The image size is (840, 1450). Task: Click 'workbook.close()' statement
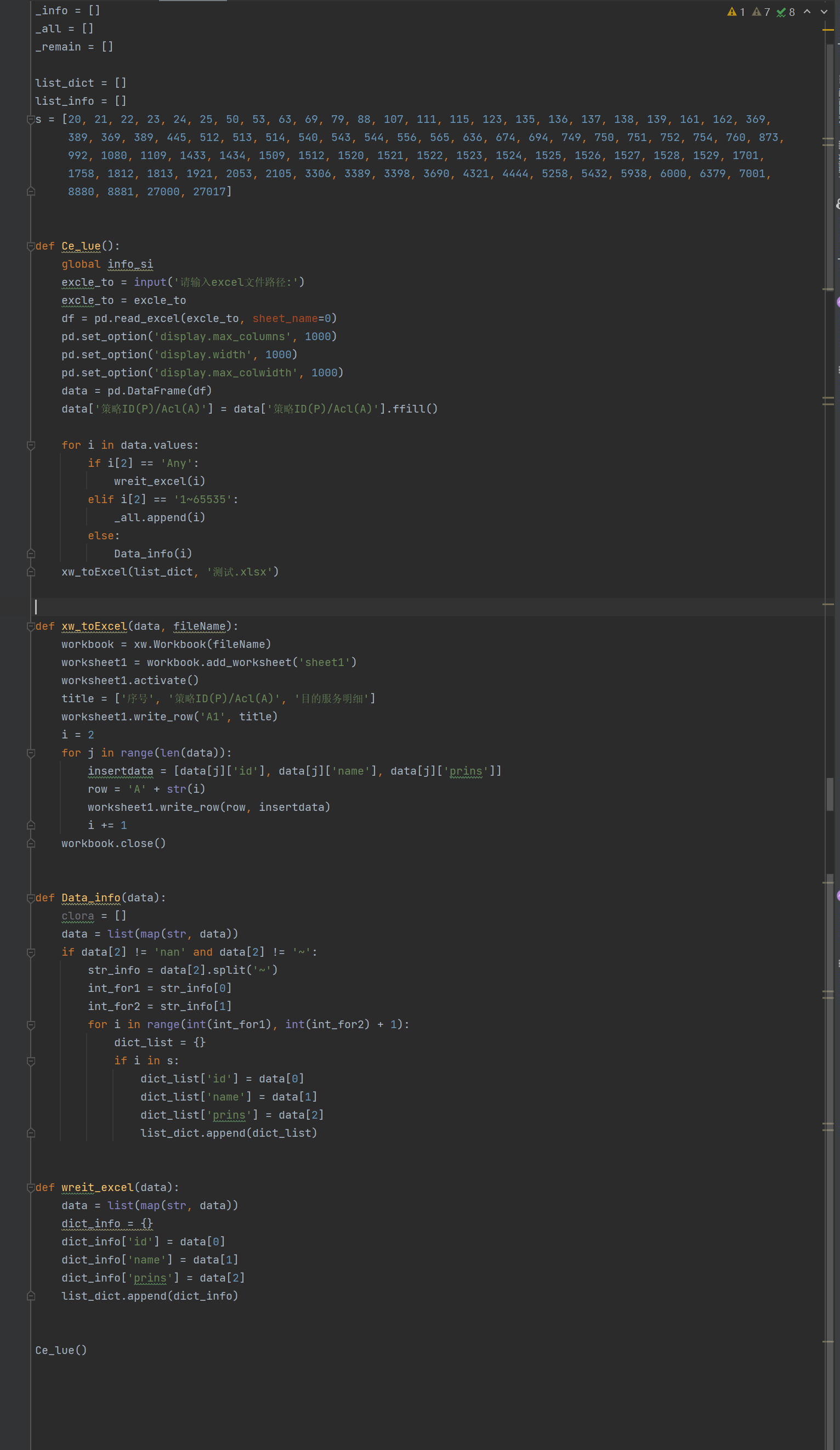(114, 844)
